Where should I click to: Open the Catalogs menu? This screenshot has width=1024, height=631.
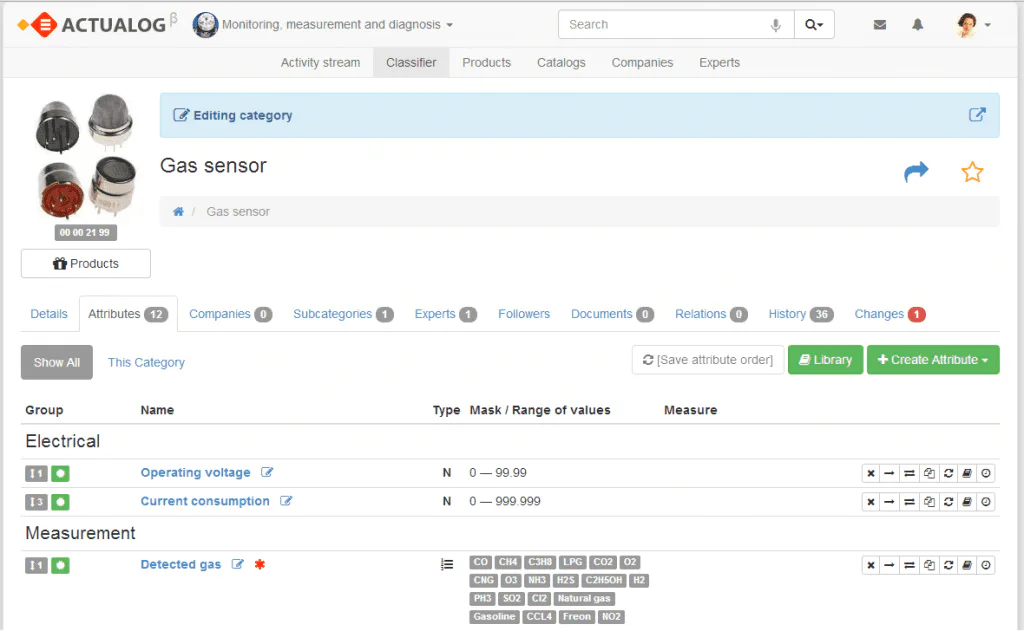tap(561, 63)
